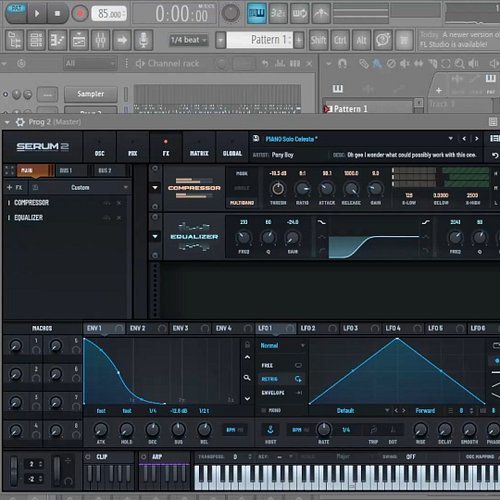Toggle the typing keyboard to piano icon
This screenshot has width=500, height=500.
257,14
